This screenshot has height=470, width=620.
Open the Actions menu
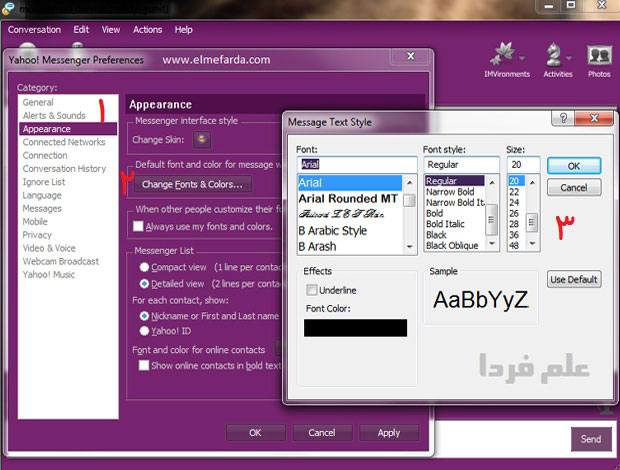point(147,30)
